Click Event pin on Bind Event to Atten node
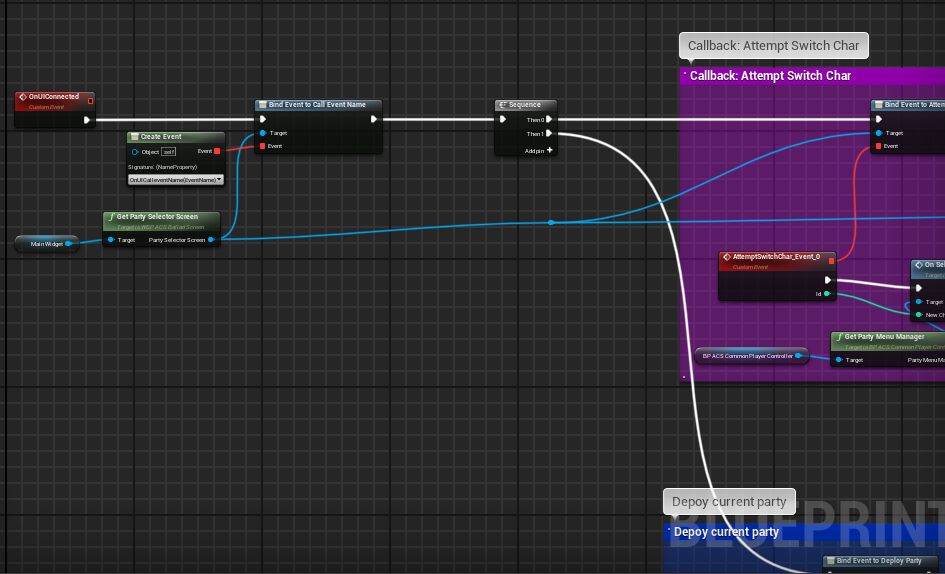 point(879,146)
